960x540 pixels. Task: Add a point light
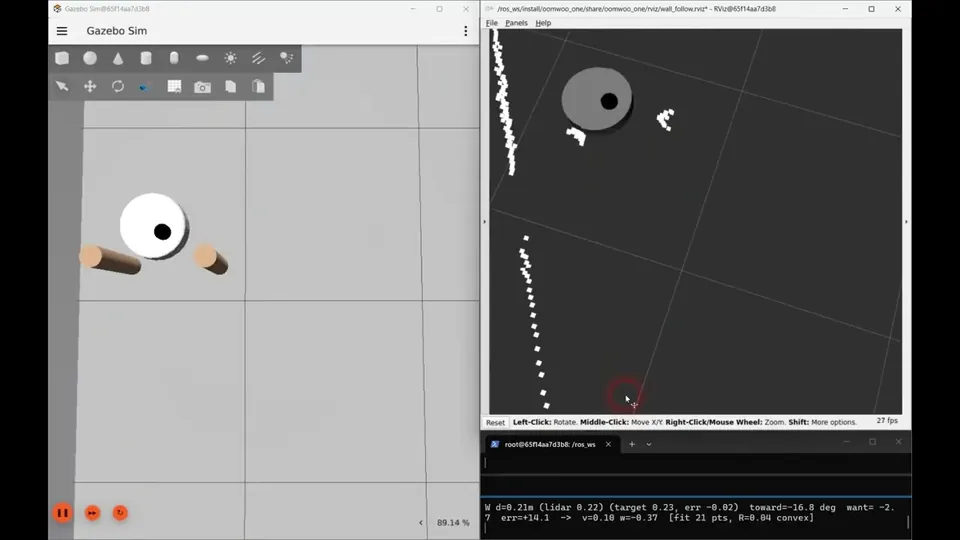(x=230, y=58)
